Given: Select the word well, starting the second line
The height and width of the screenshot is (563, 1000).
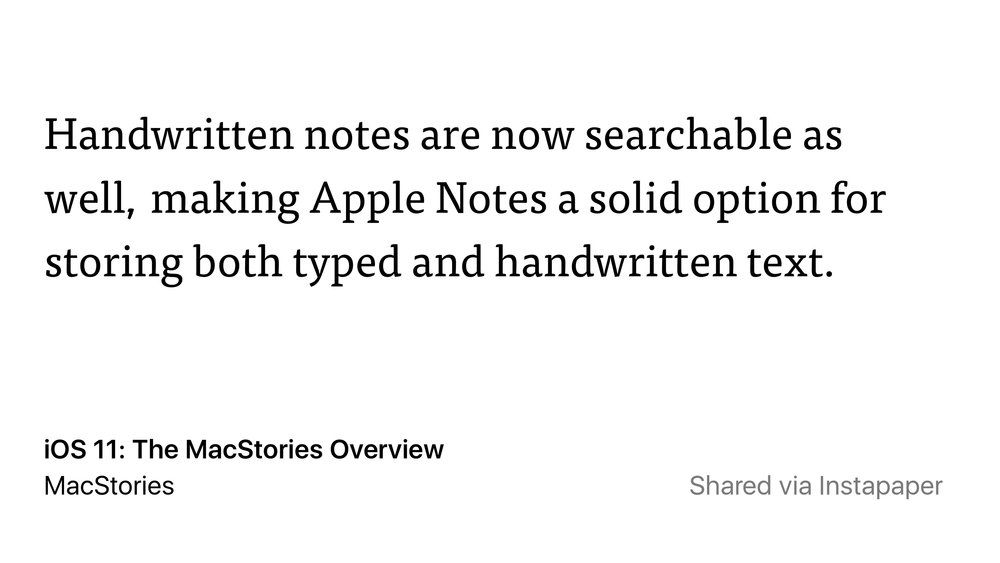Looking at the screenshot, I should pos(90,200).
